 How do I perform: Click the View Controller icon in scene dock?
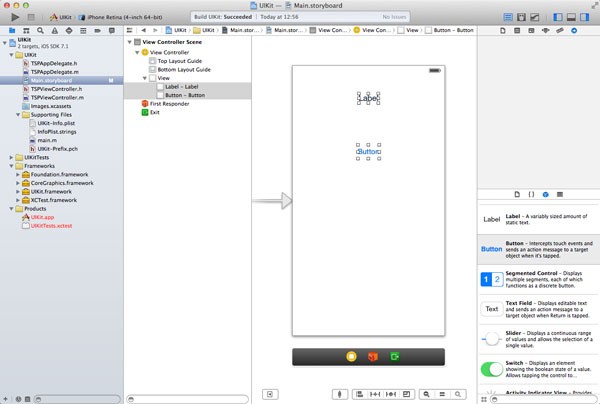(351, 357)
